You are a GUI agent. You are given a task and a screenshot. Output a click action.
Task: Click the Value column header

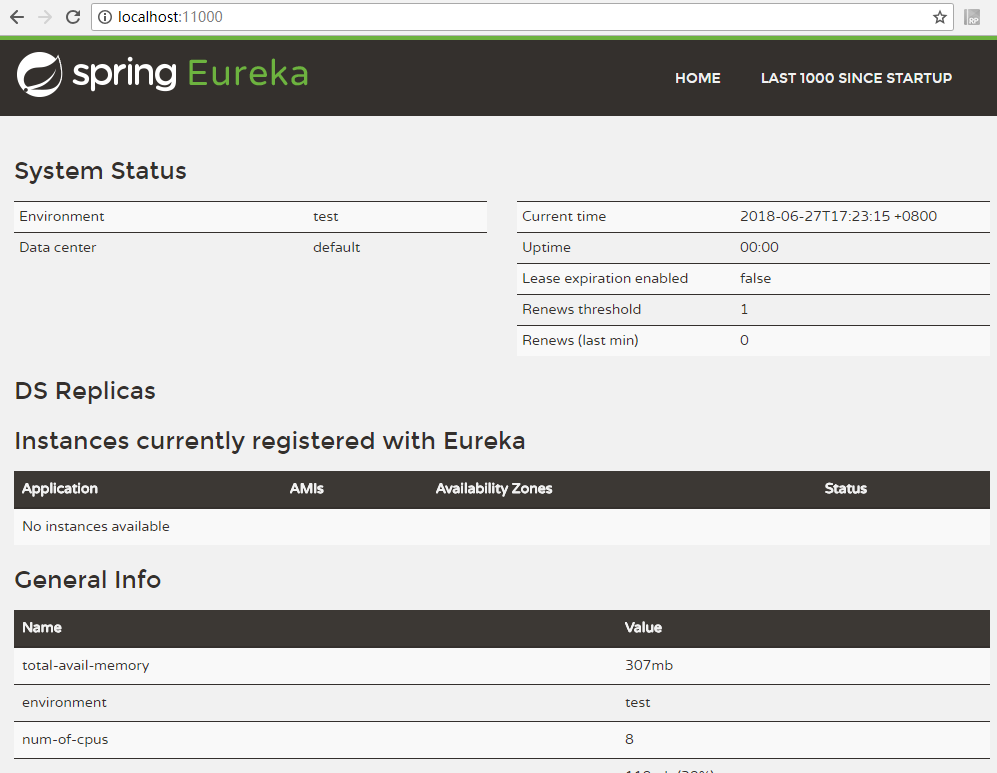(x=643, y=628)
